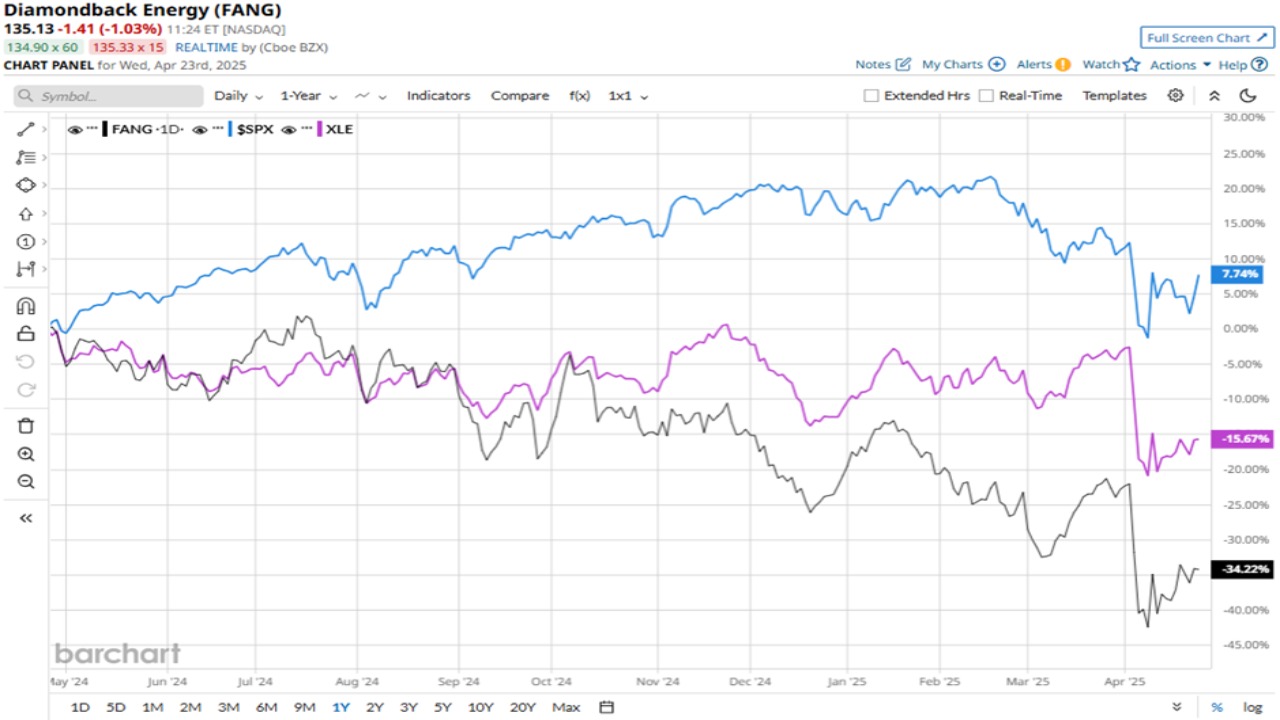This screenshot has height=720, width=1280.
Task: Click the Full Screen Chart button
Action: [1207, 38]
